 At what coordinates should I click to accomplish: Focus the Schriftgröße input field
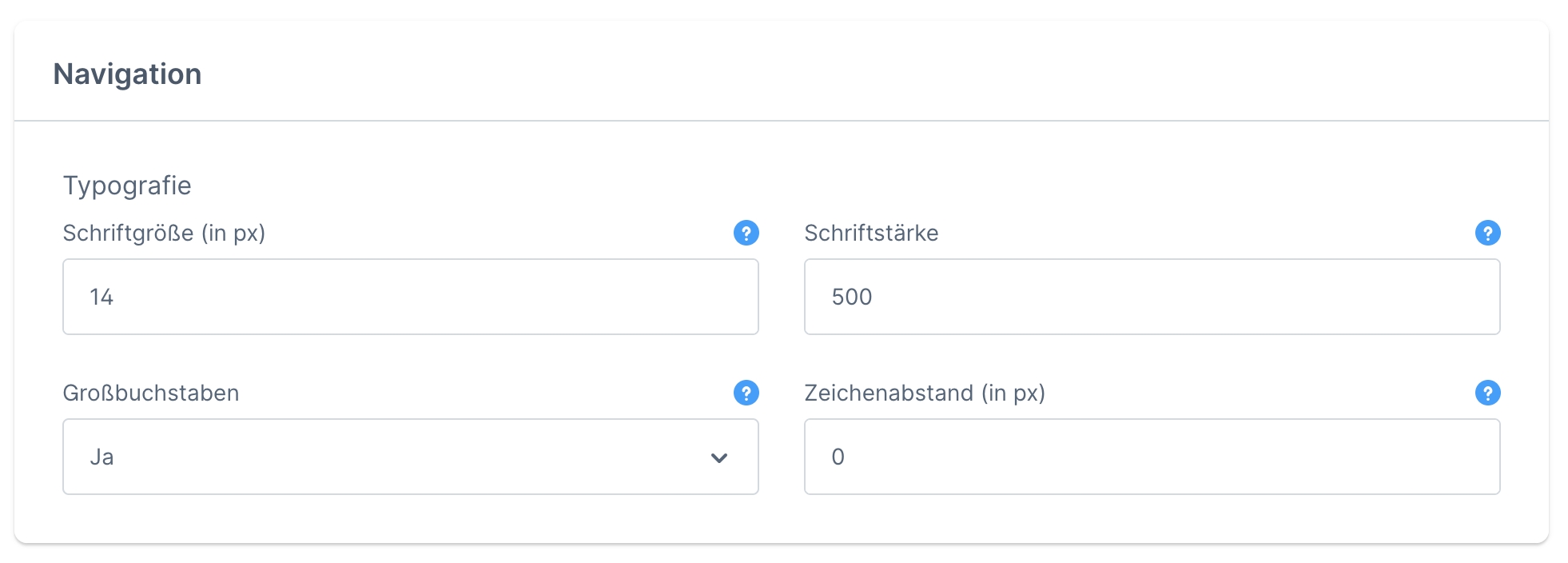tap(410, 297)
